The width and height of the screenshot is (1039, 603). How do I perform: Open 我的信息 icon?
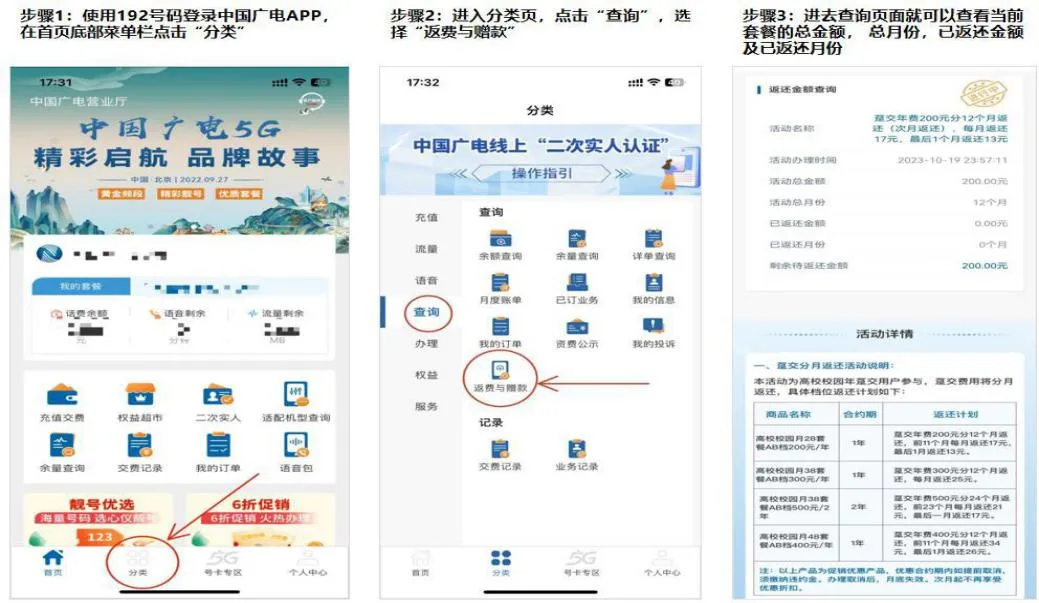point(653,283)
